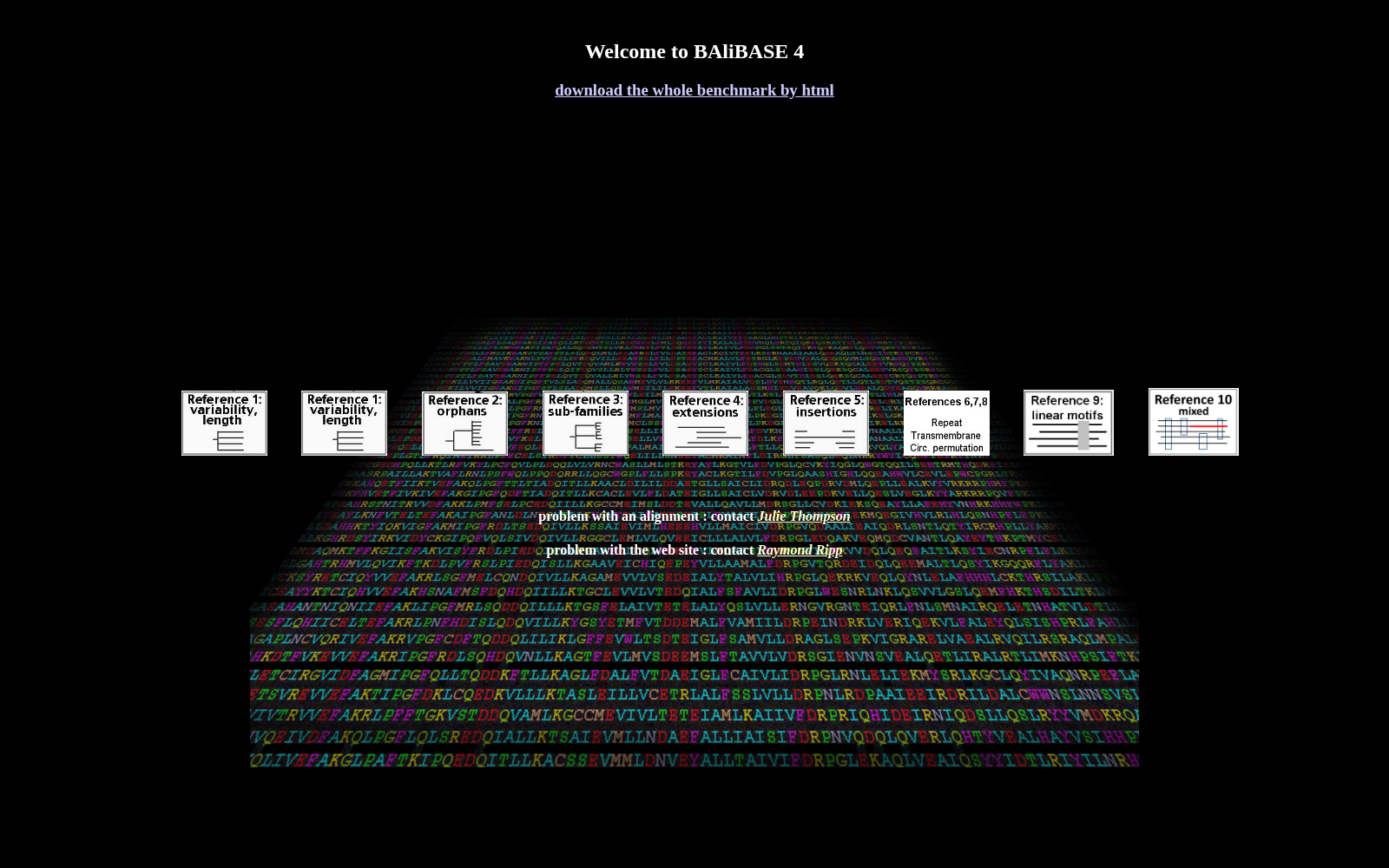Select the Reference 3: sub-families icon
This screenshot has height=868, width=1389.
tap(585, 423)
